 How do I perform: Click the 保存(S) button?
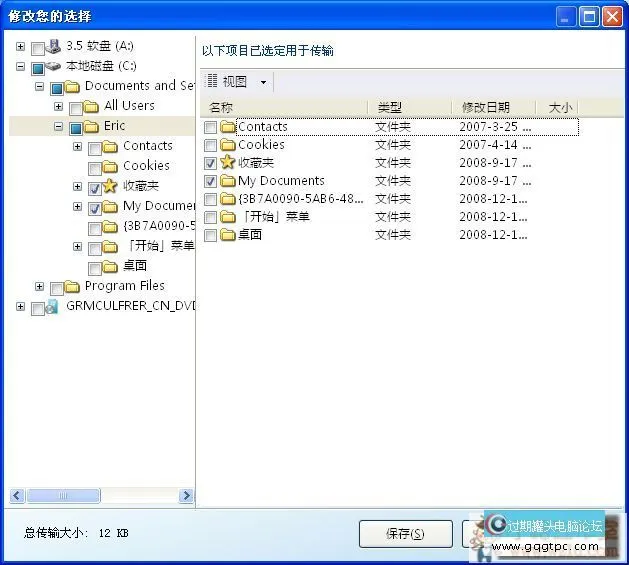coord(406,534)
